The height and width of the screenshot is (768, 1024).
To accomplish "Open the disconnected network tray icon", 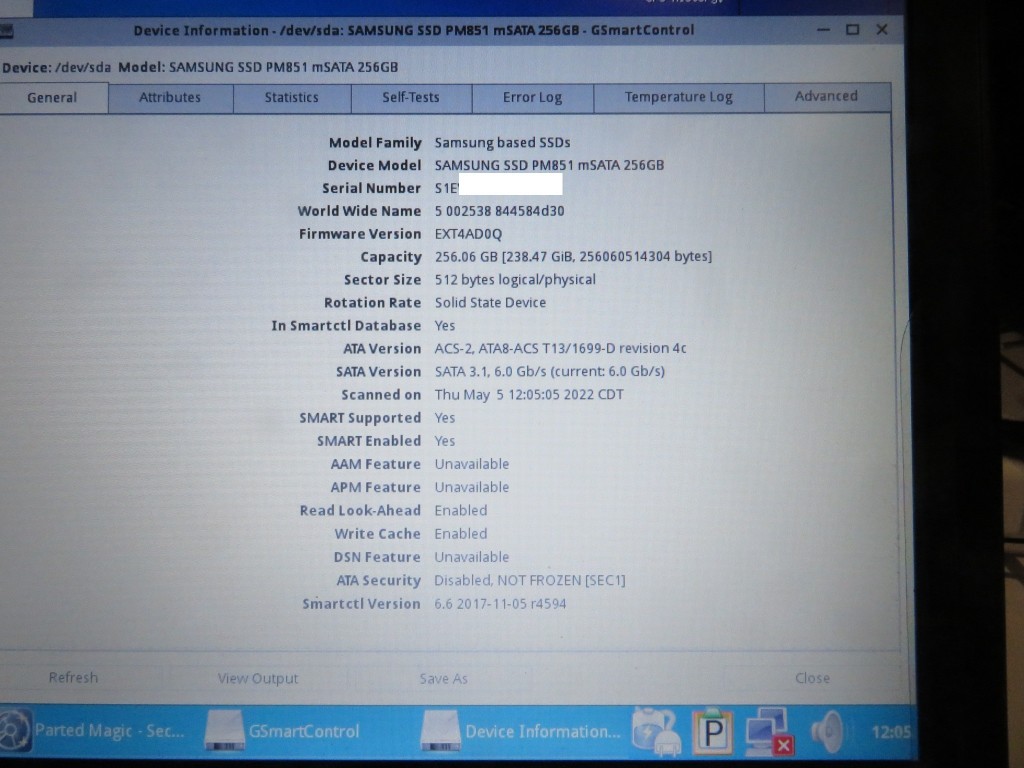I will [769, 731].
